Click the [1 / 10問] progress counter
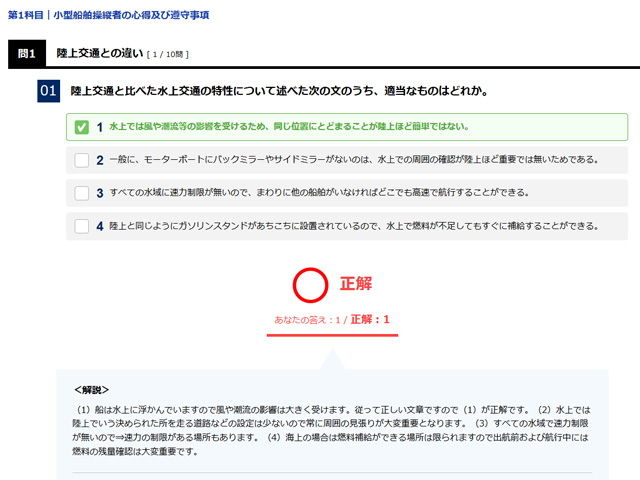This screenshot has width=640, height=480. point(168,54)
